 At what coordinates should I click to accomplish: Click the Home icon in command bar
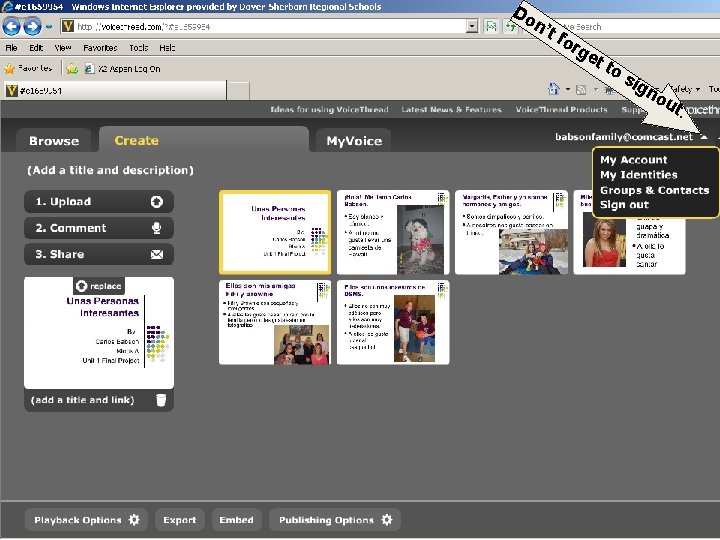pyautogui.click(x=554, y=89)
